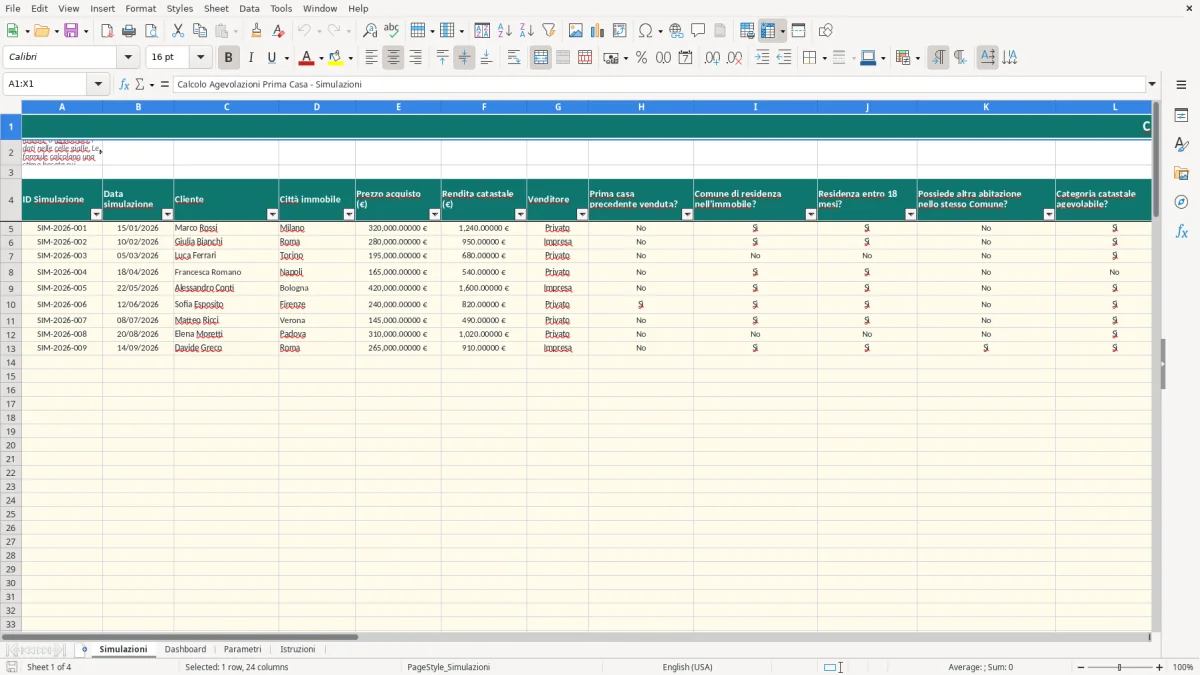Run the Spelling check icon
1200x675 pixels.
pos(392,31)
